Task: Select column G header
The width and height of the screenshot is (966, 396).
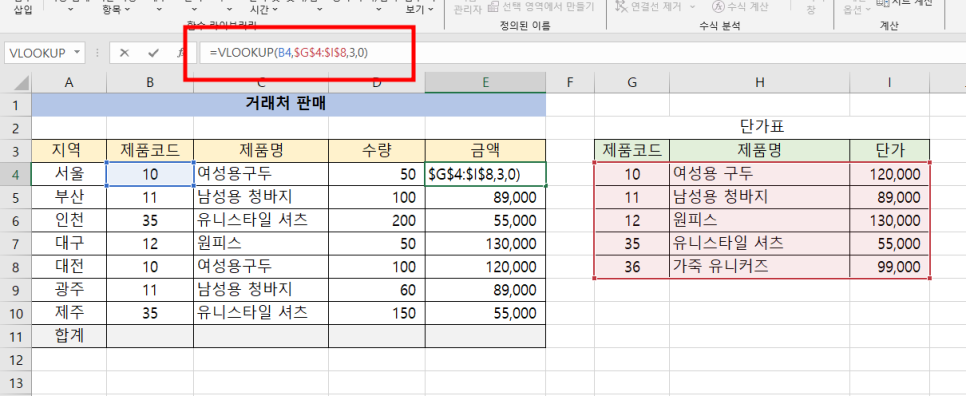Action: pyautogui.click(x=632, y=83)
